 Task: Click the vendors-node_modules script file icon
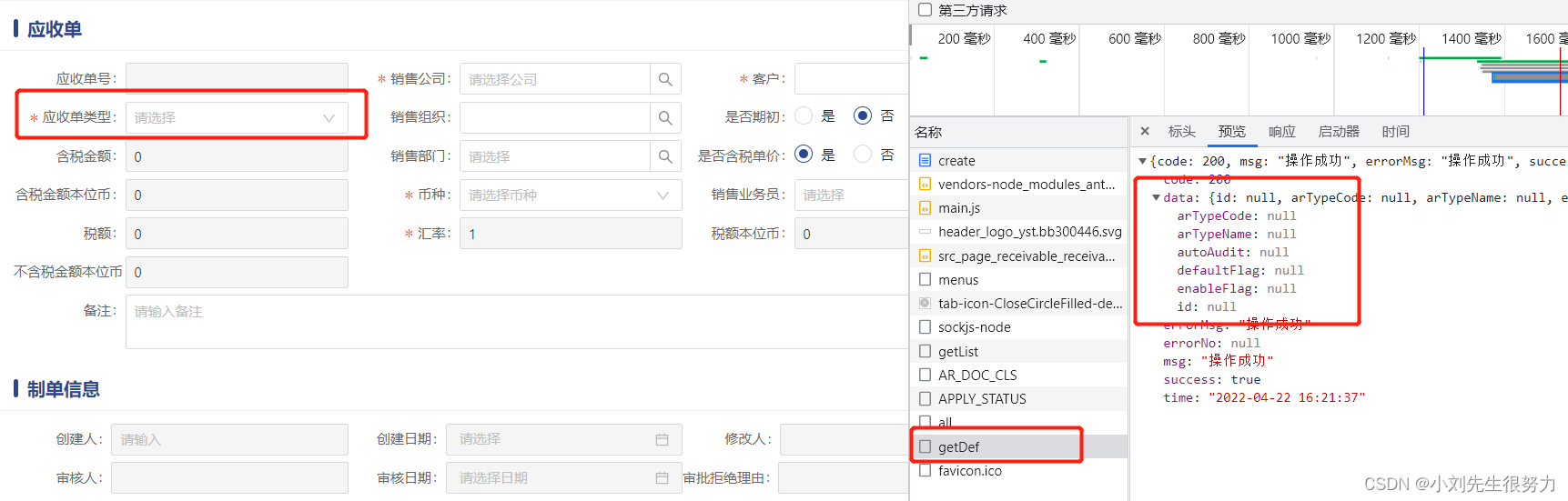coord(925,184)
